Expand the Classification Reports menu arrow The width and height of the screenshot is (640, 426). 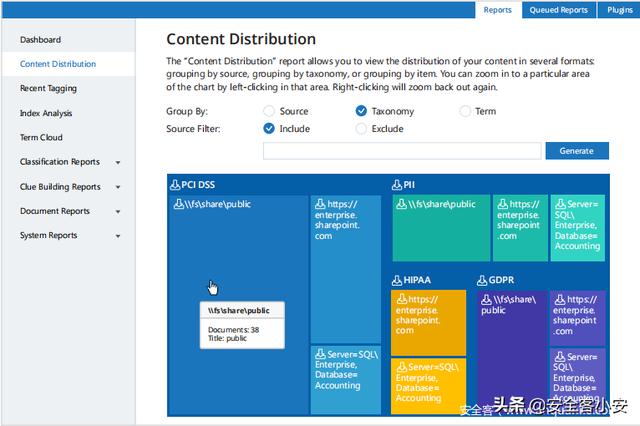click(x=118, y=162)
